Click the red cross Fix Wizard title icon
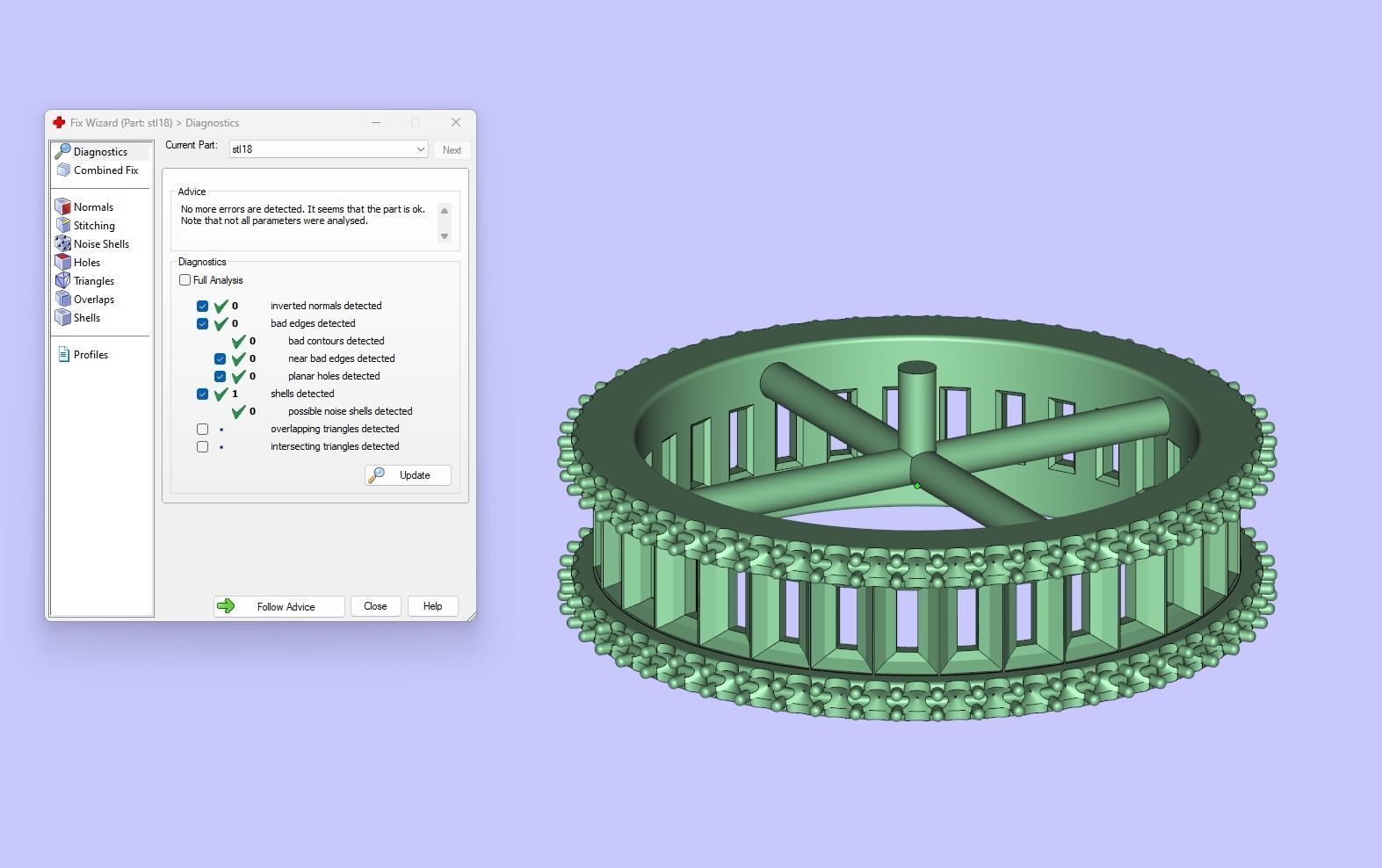This screenshot has width=1382, height=868. (59, 123)
